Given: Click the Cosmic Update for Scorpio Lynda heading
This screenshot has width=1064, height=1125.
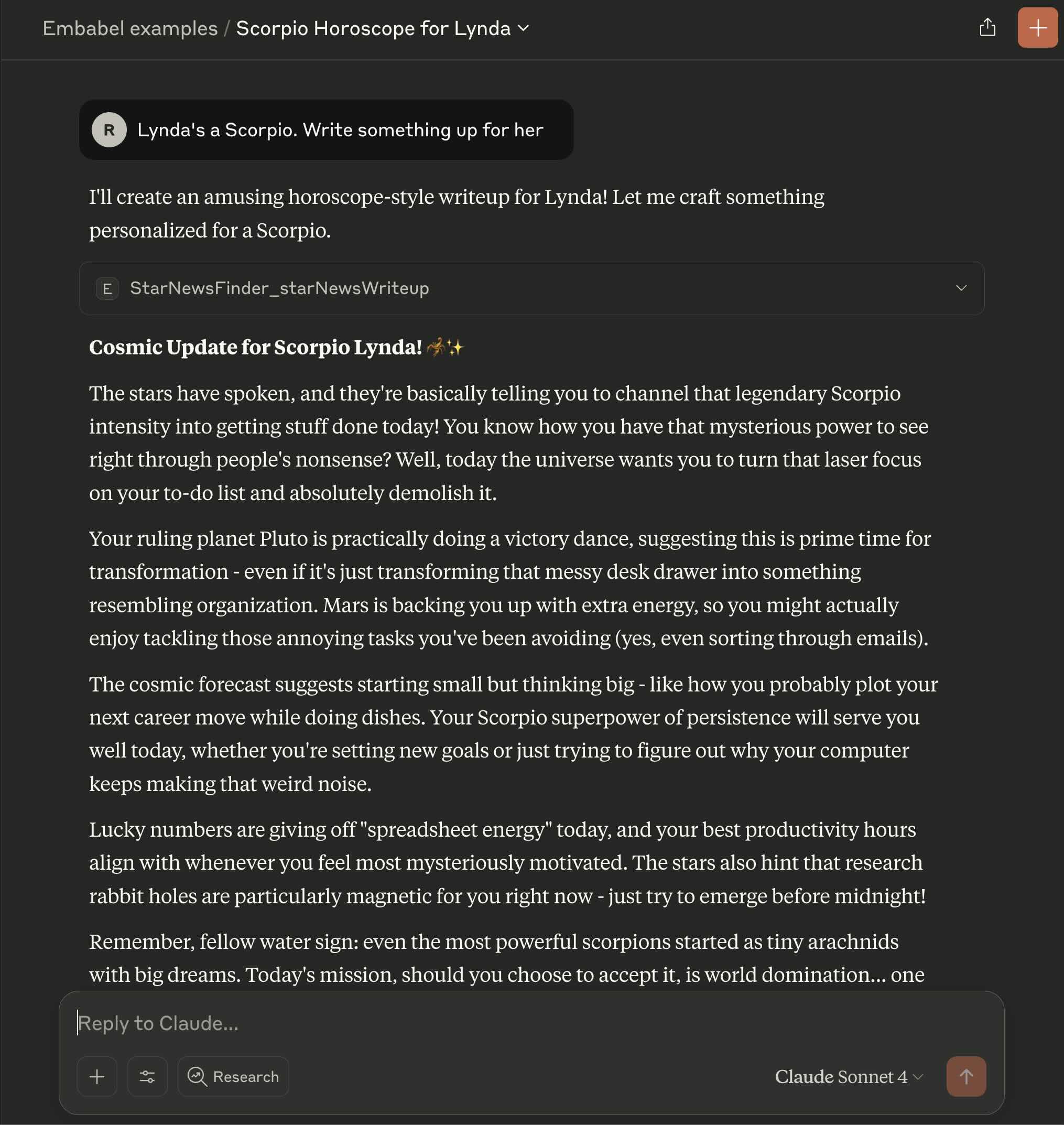Looking at the screenshot, I should pyautogui.click(x=255, y=347).
